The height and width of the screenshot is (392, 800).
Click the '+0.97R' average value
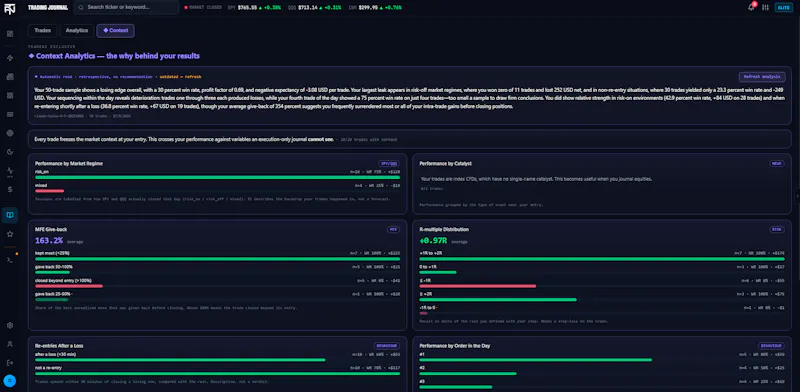(x=433, y=240)
